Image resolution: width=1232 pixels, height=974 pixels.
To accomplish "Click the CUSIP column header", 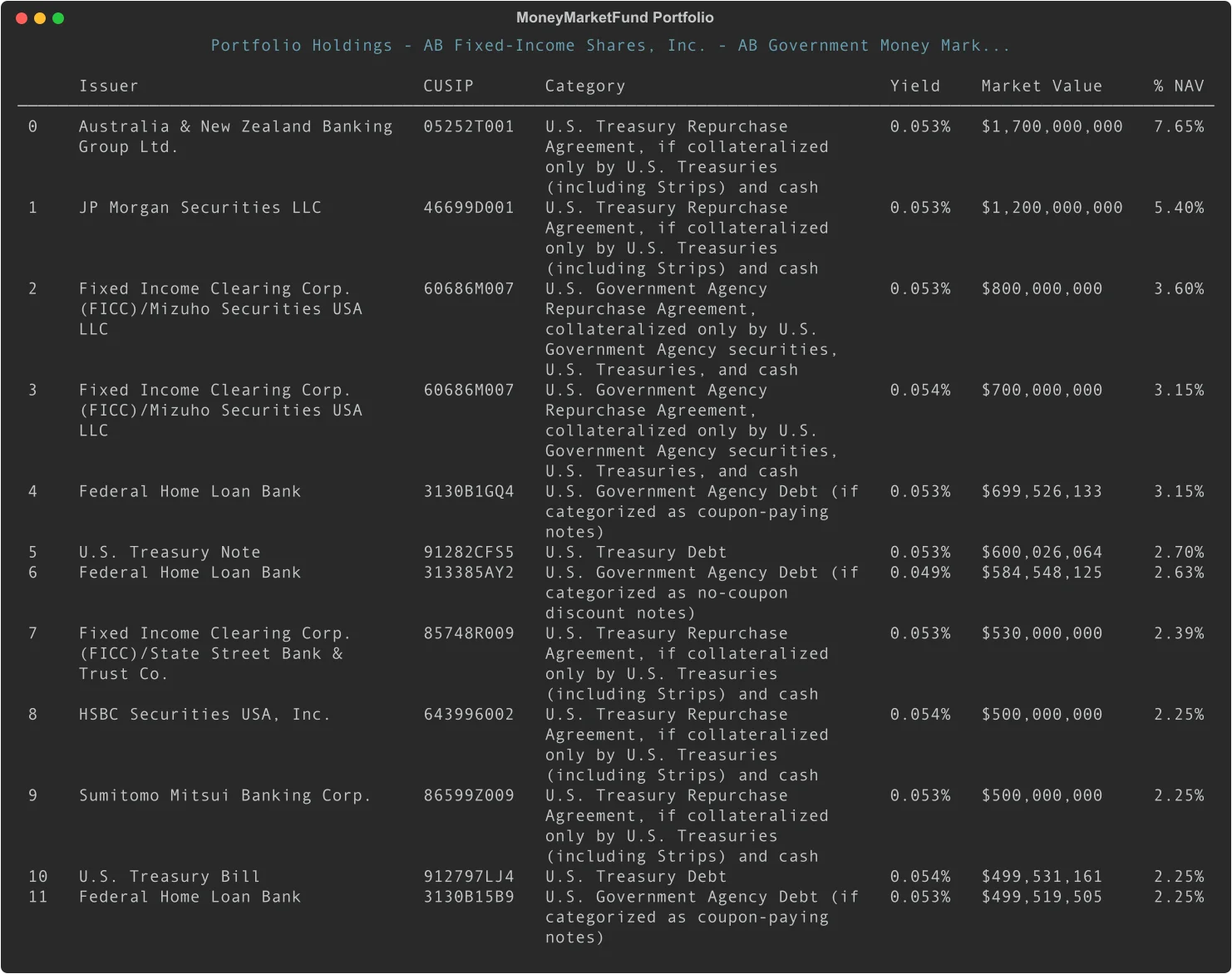I will (x=448, y=86).
